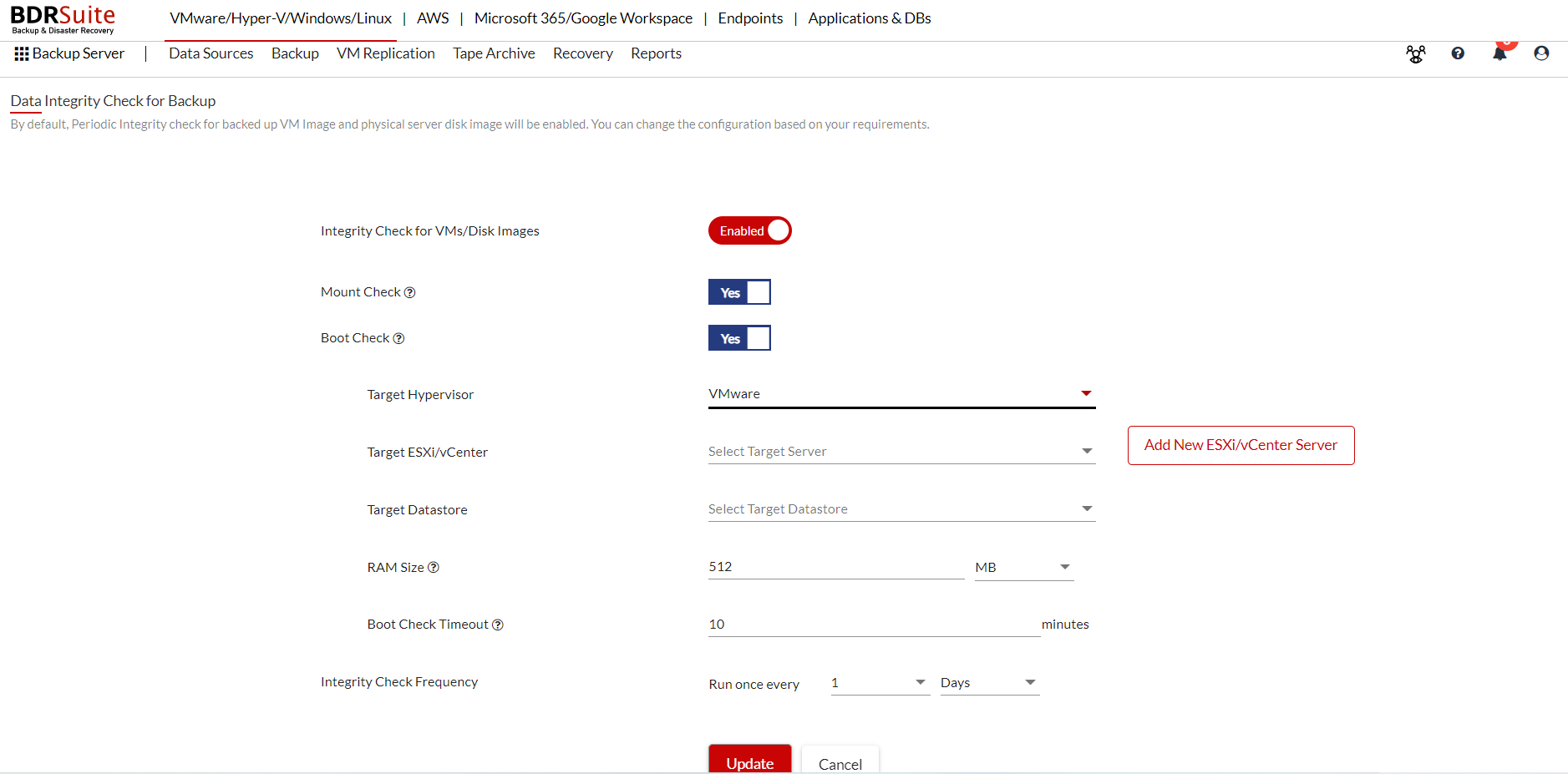Open the user account profile icon
Screen dimensions: 1568x774
pos(1542,53)
